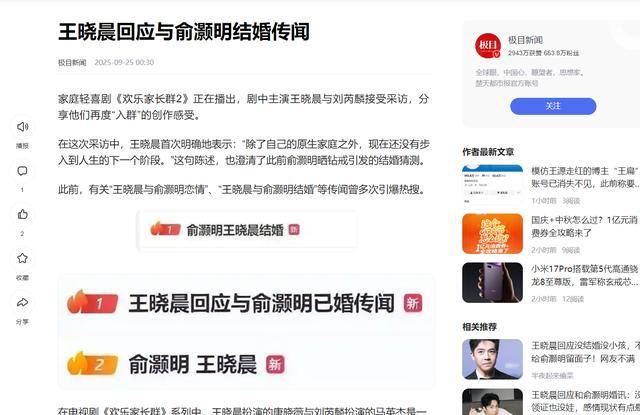
Task: Click the hot search image 俞灏明王晓晨结婚
Action: [247, 230]
